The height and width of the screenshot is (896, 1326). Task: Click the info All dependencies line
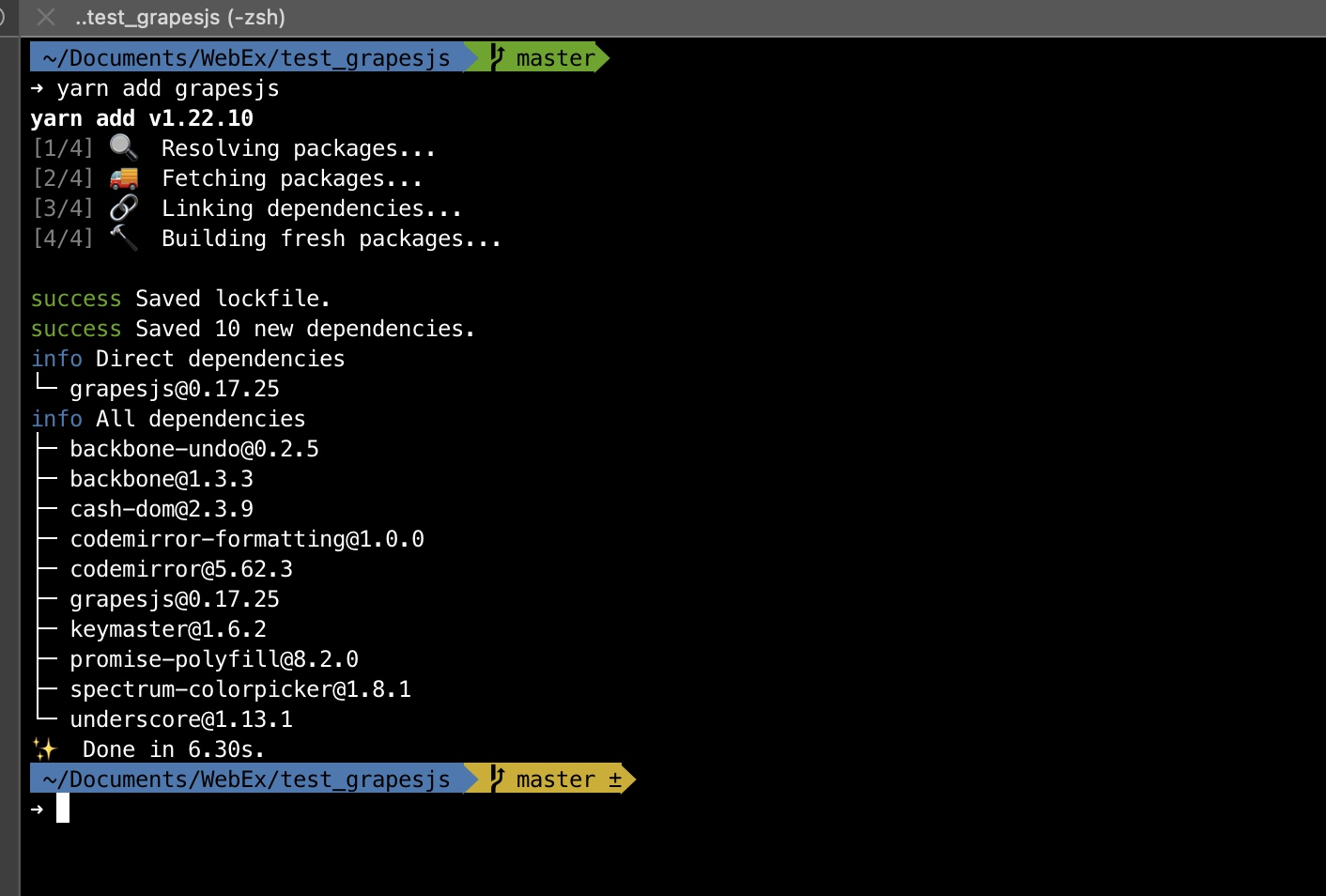tap(168, 419)
